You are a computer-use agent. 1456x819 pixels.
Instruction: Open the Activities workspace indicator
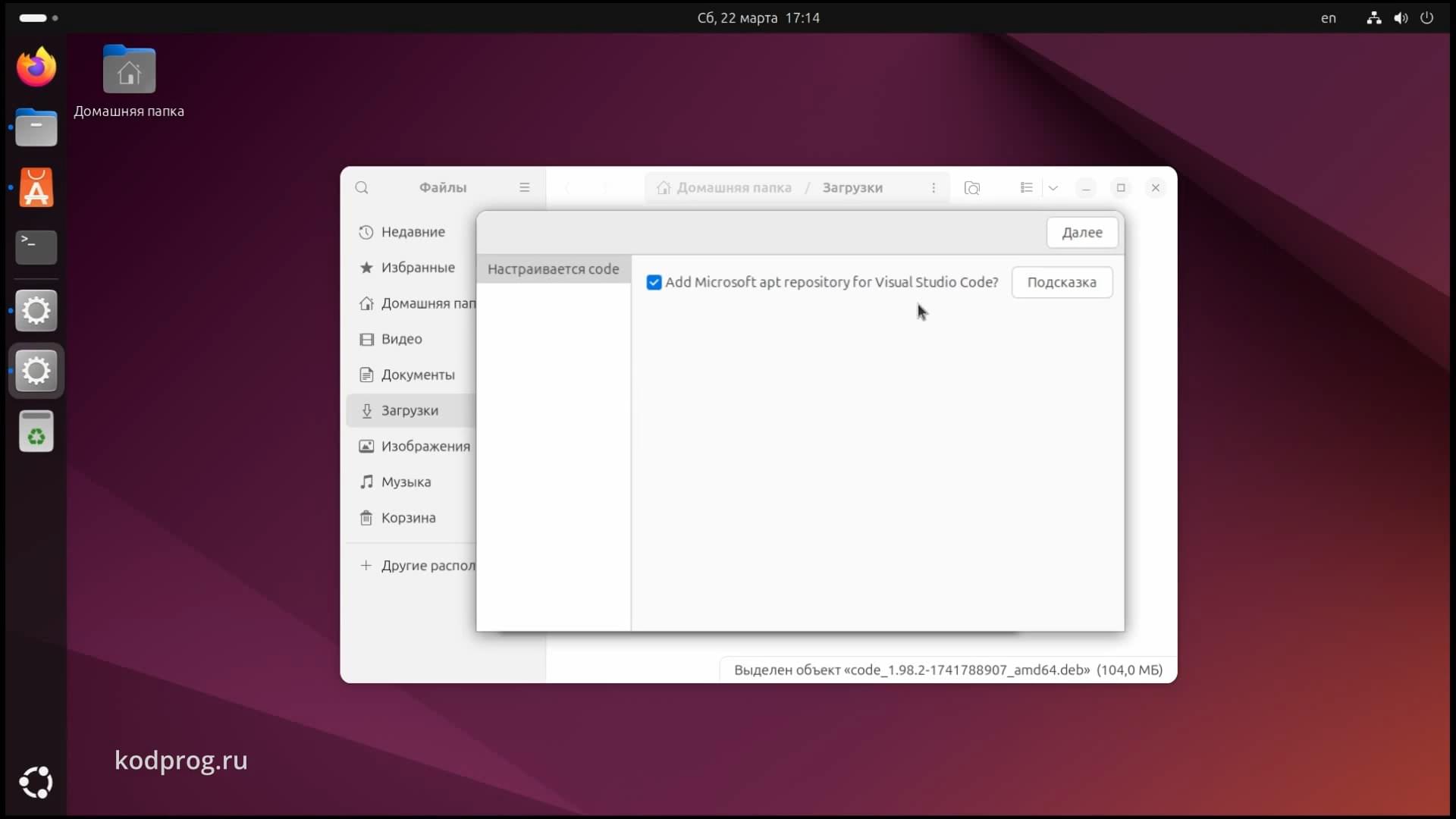click(38, 17)
